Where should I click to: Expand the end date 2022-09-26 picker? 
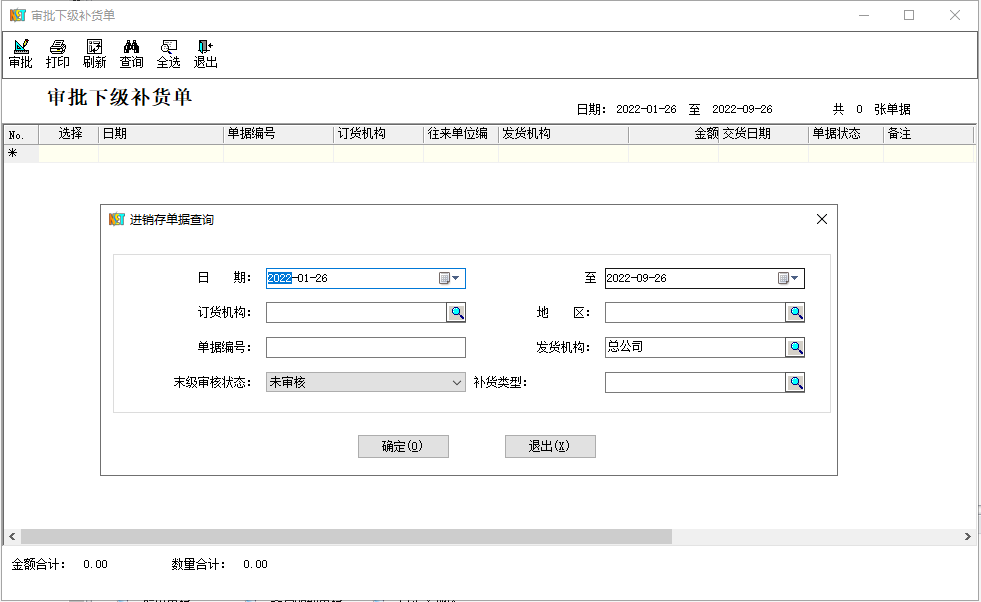point(790,279)
